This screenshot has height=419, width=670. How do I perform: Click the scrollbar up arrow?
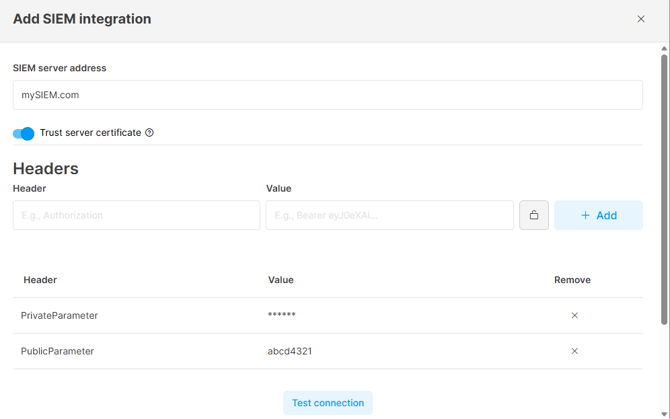click(x=664, y=49)
